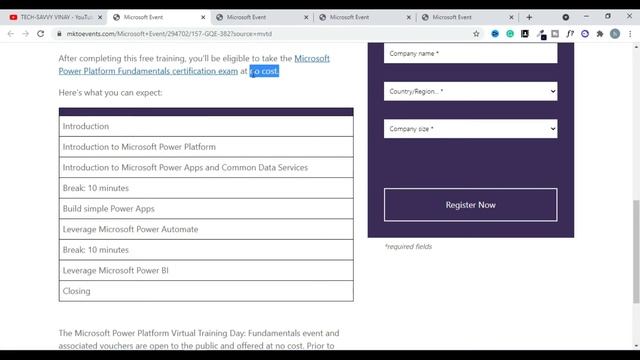
Task: Go back to the previous page
Action: point(11,34)
